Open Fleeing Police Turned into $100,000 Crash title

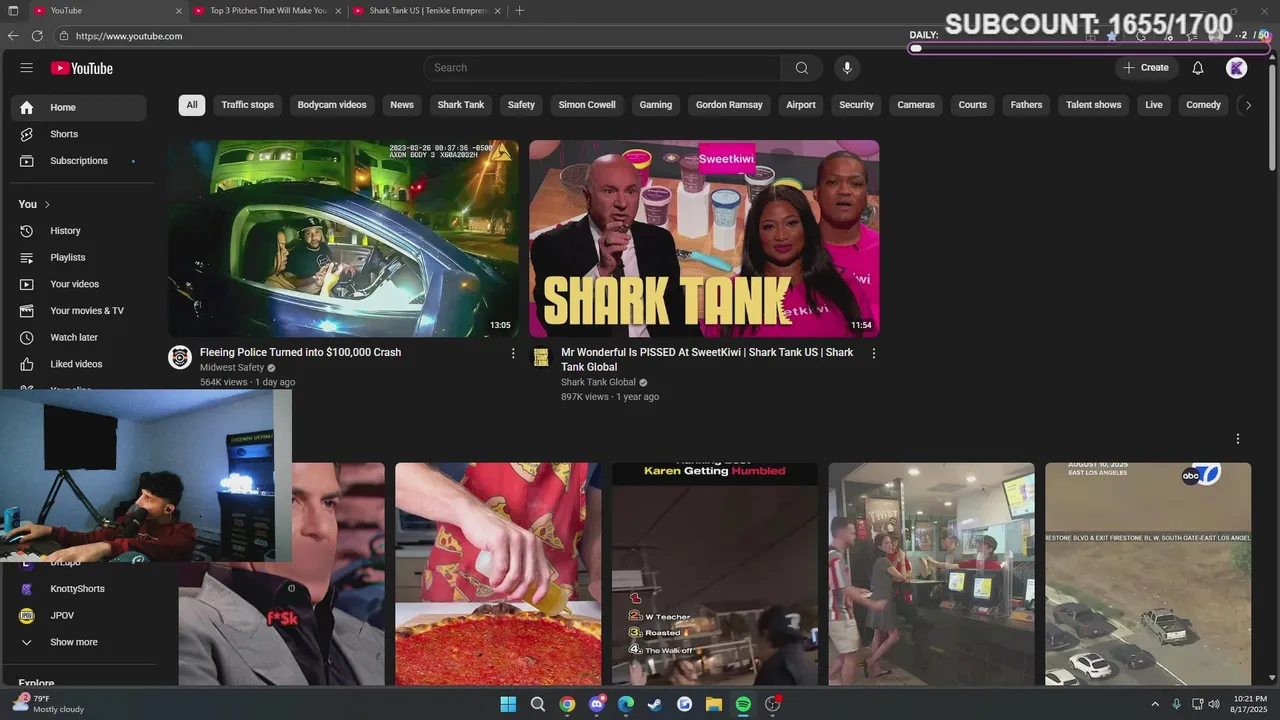point(301,352)
